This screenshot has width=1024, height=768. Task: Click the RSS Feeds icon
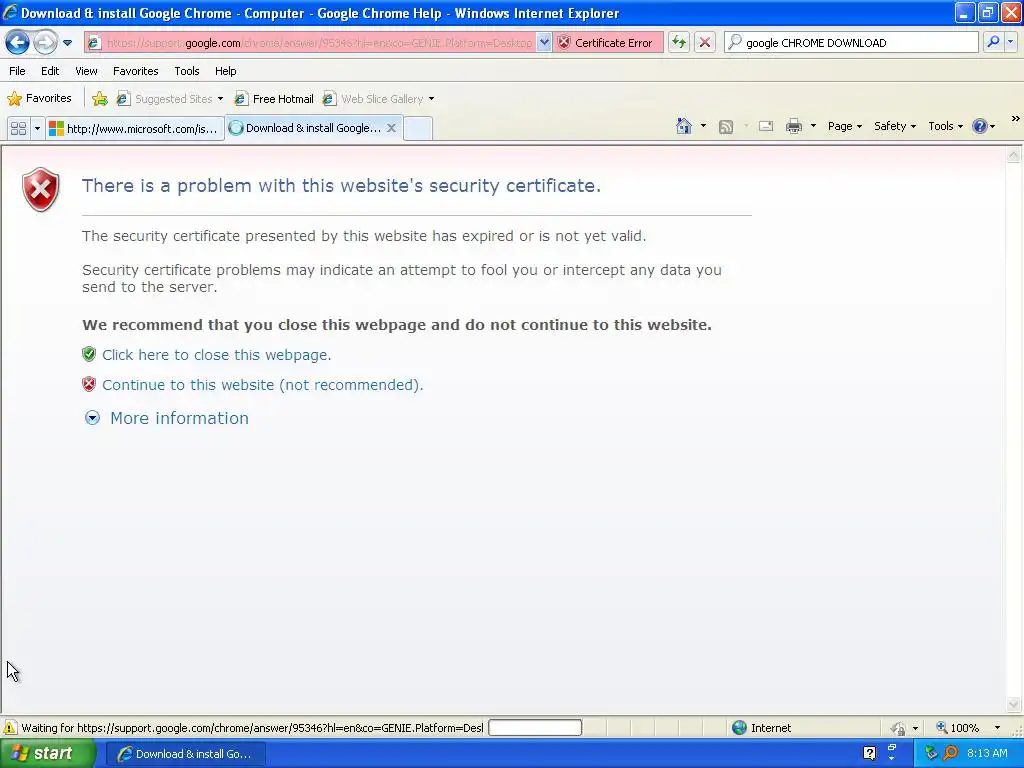point(726,127)
